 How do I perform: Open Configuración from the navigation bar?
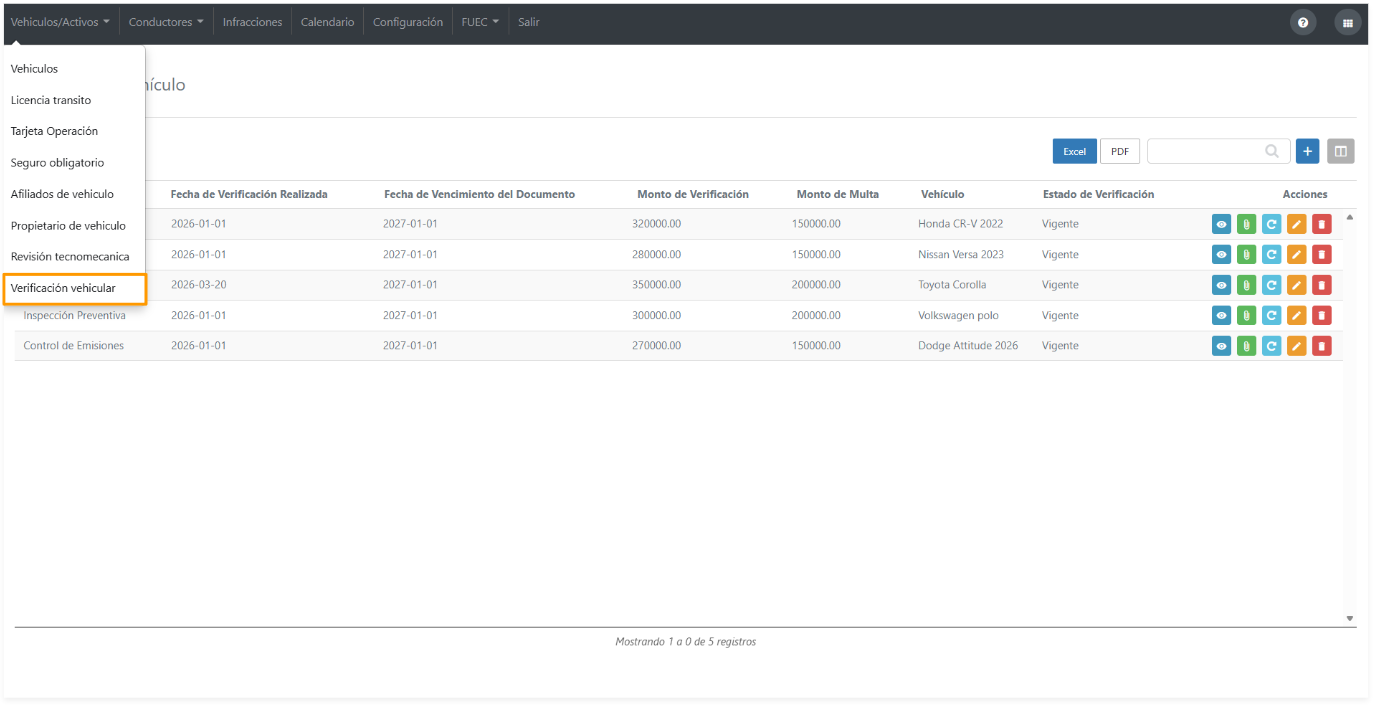point(408,22)
